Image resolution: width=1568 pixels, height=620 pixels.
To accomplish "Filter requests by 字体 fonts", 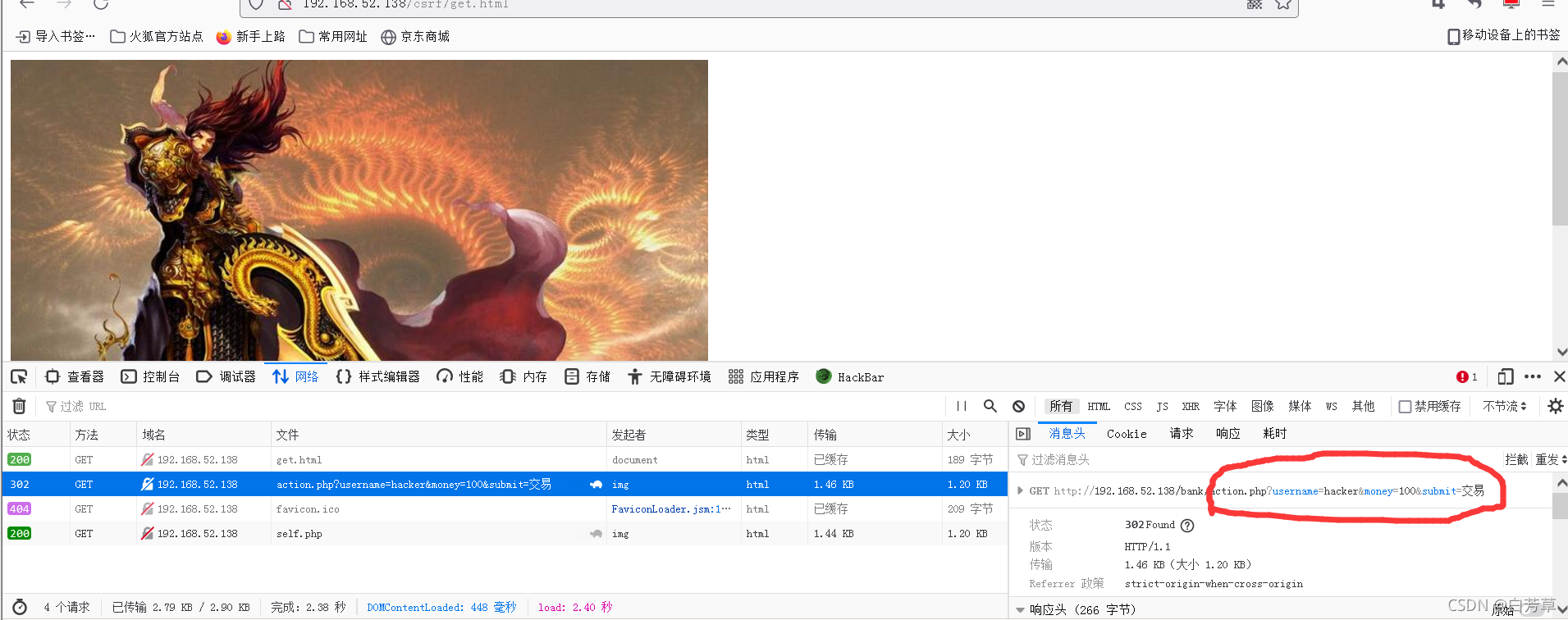I will [1225, 406].
